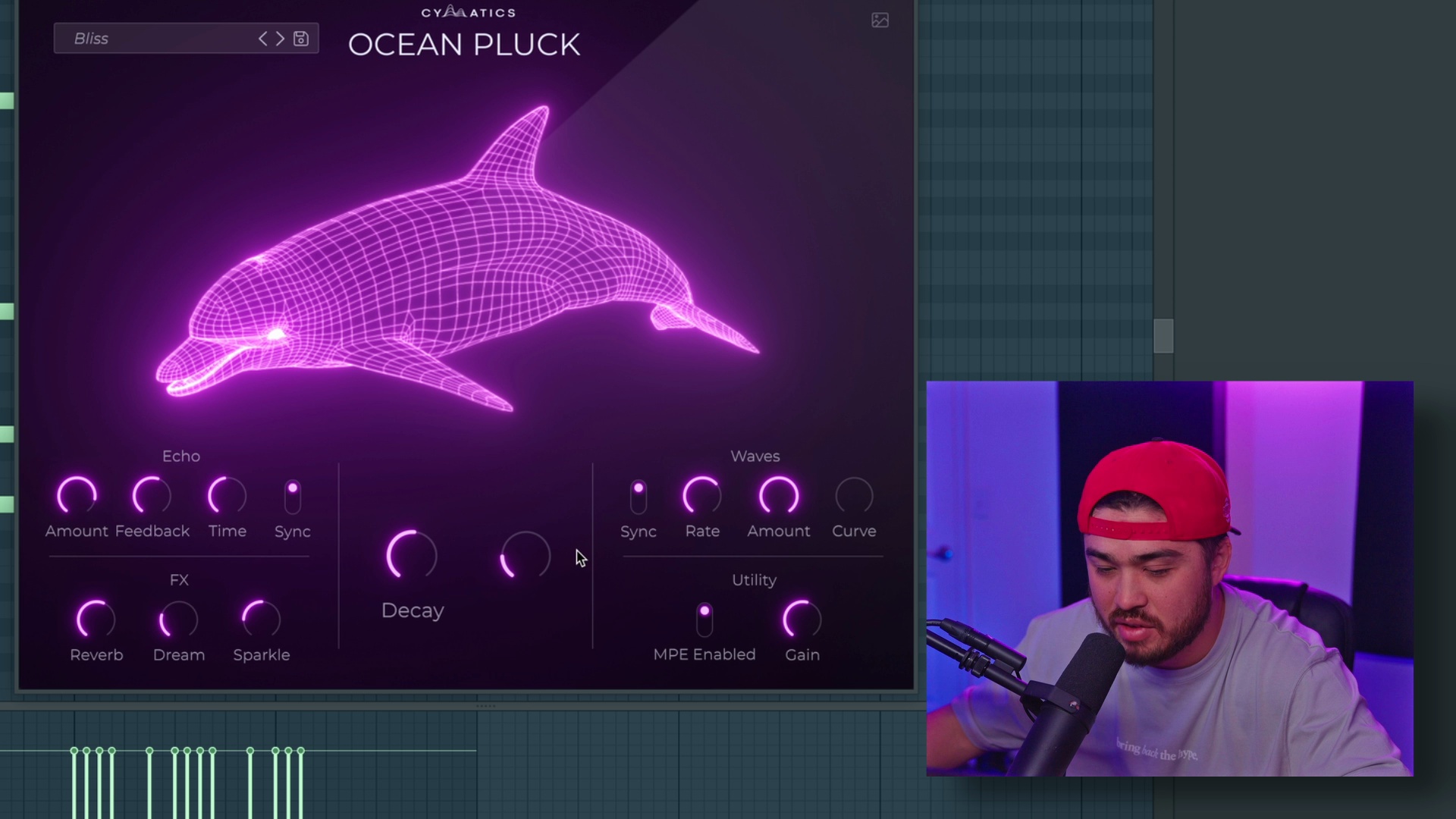Toggle the MPE Enabled switch
Screen dimensions: 1456x819
tap(704, 620)
